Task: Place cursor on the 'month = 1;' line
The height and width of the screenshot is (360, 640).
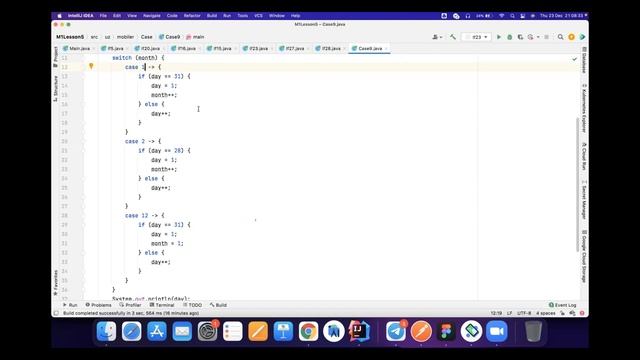Action: [167, 243]
